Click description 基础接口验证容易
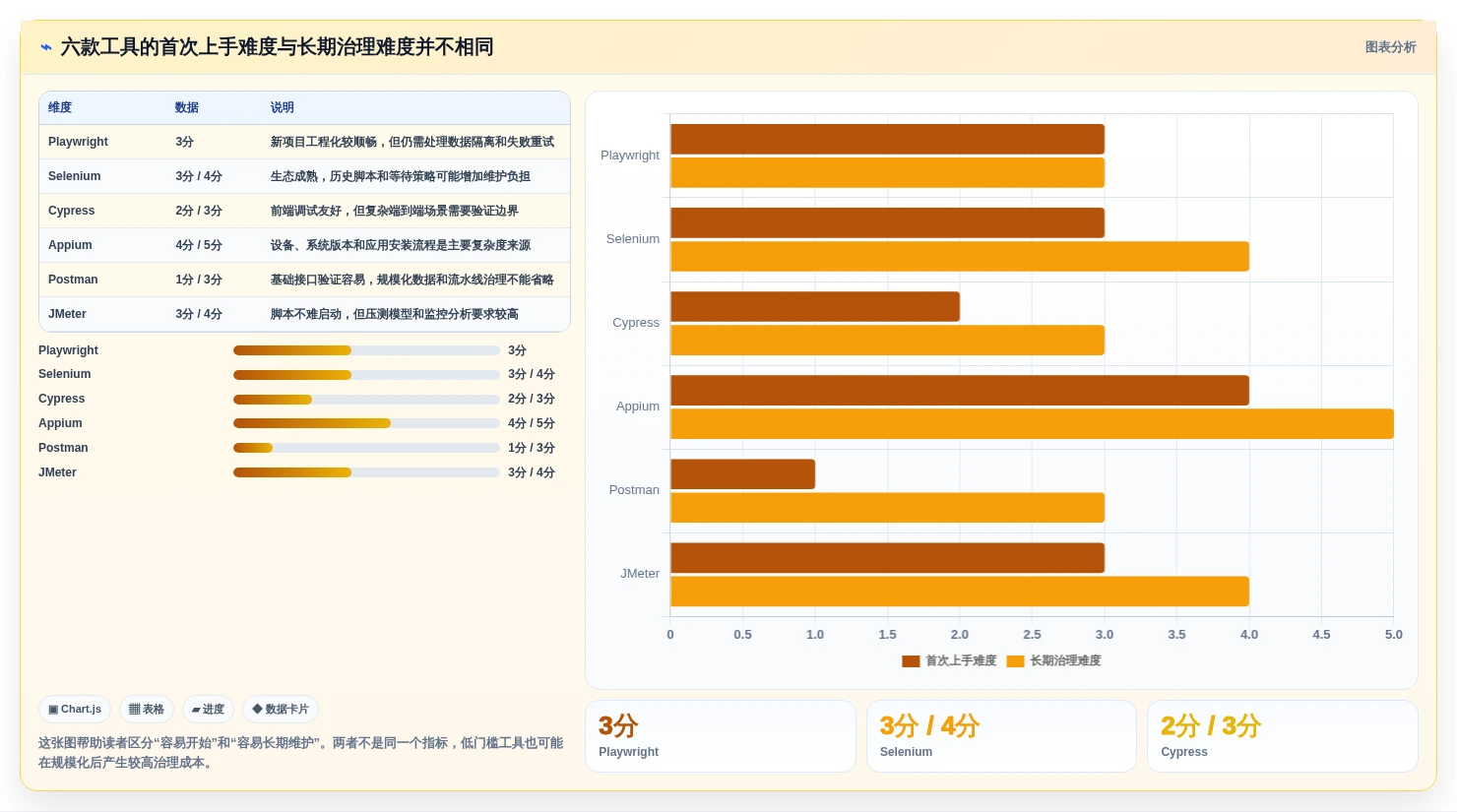The image size is (1457, 812). pos(412,280)
